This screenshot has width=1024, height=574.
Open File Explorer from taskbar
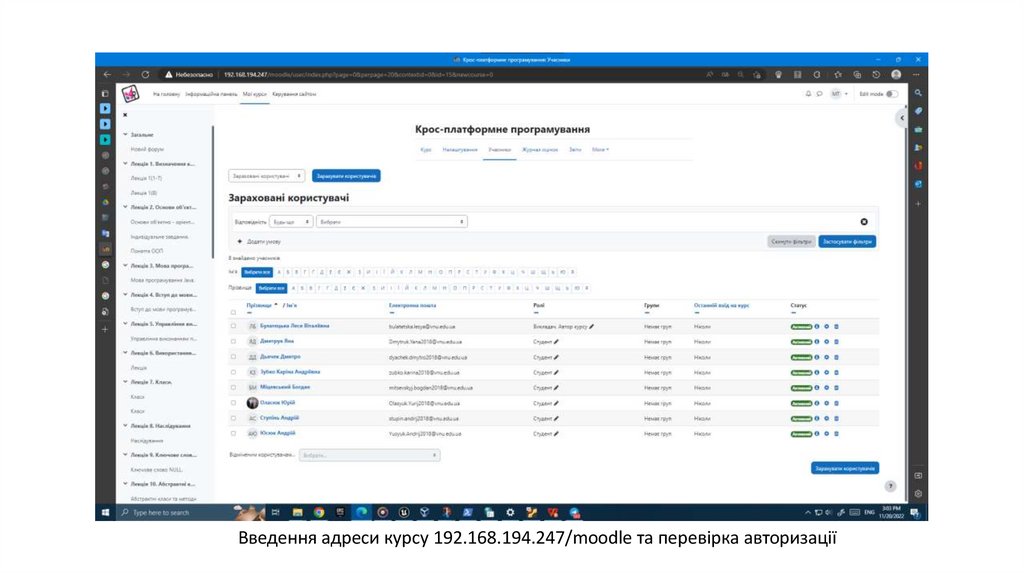(x=297, y=513)
